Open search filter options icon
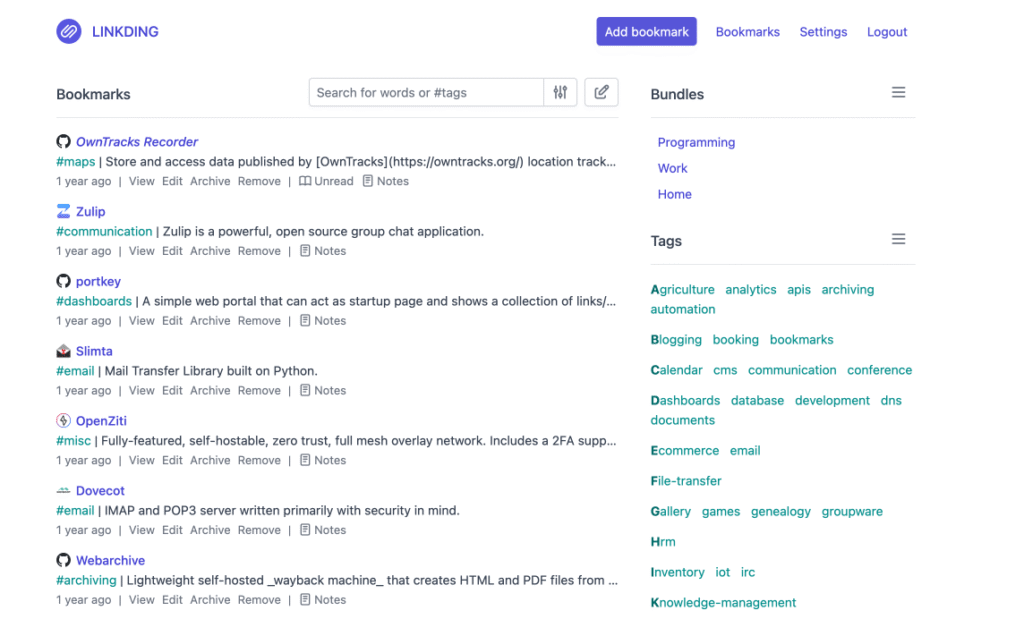 pos(560,93)
